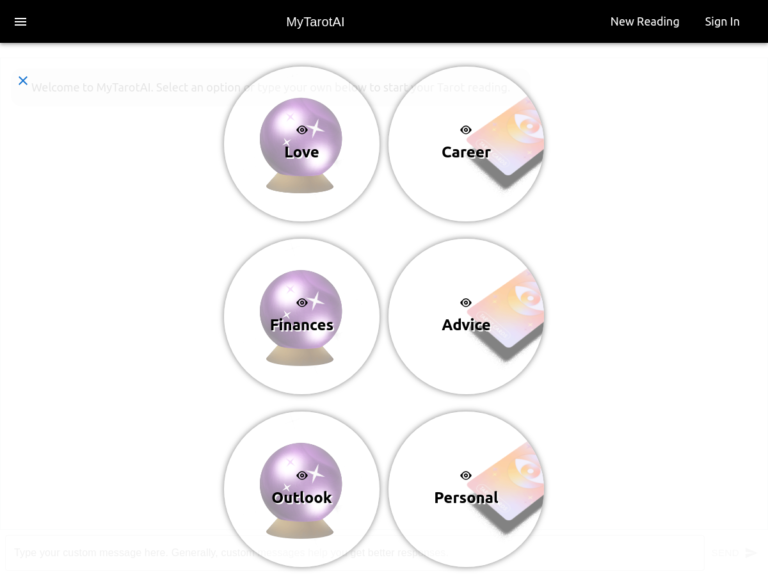Open the hamburger navigation menu

[x=20, y=22]
